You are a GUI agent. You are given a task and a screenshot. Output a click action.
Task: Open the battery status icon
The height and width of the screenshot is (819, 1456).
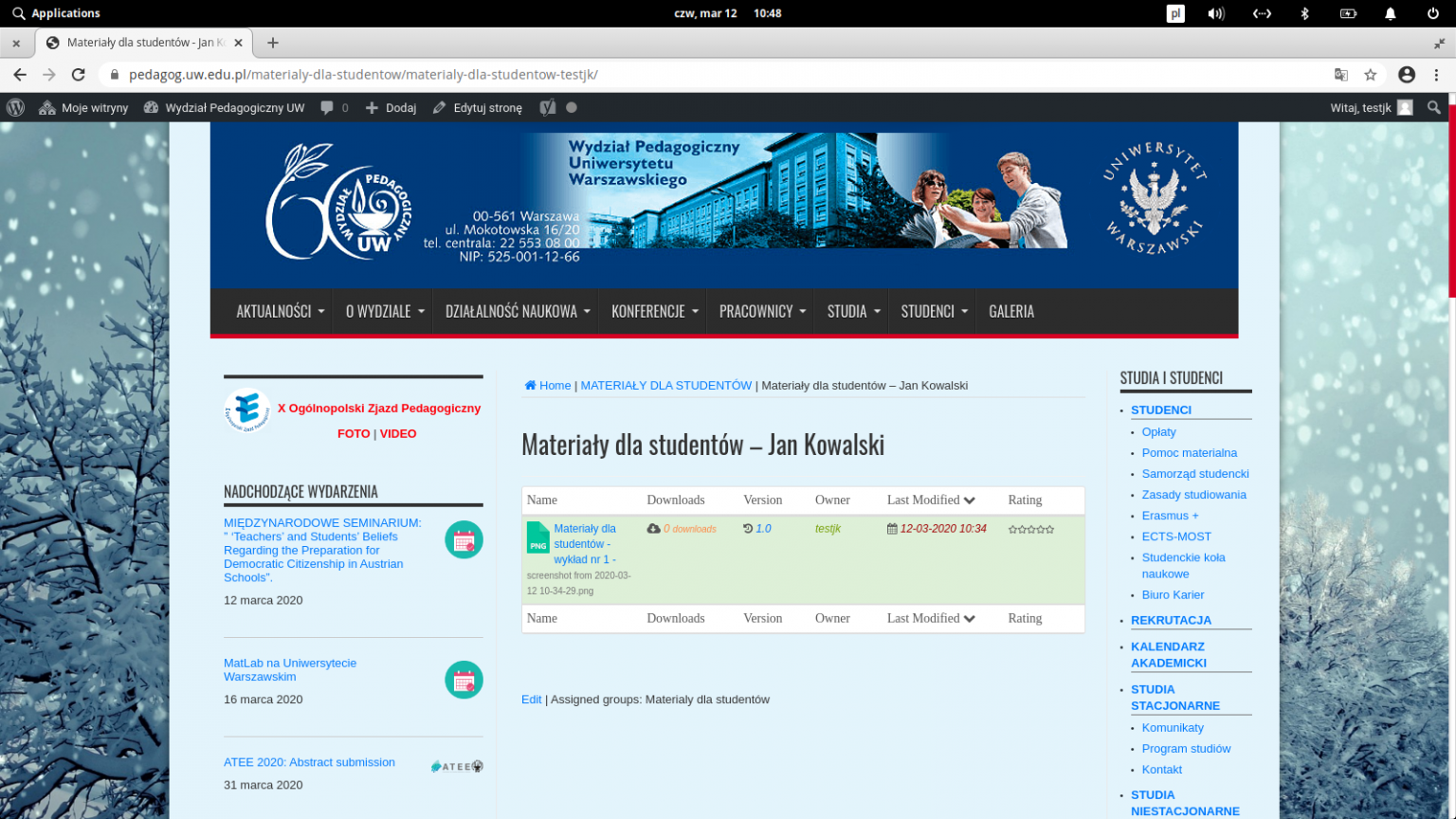(x=1348, y=13)
